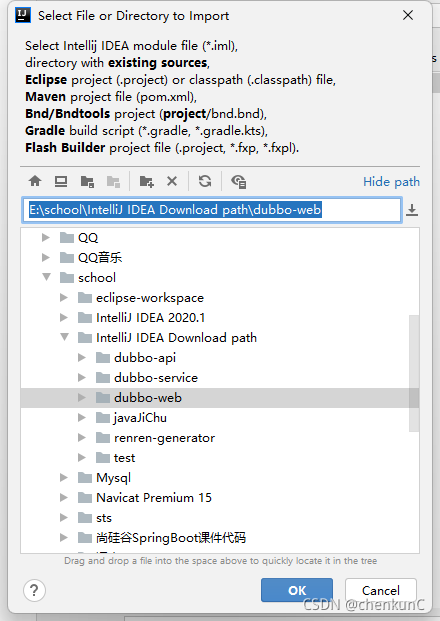Close the Select File dialog window
This screenshot has width=440, height=621.
(x=408, y=15)
